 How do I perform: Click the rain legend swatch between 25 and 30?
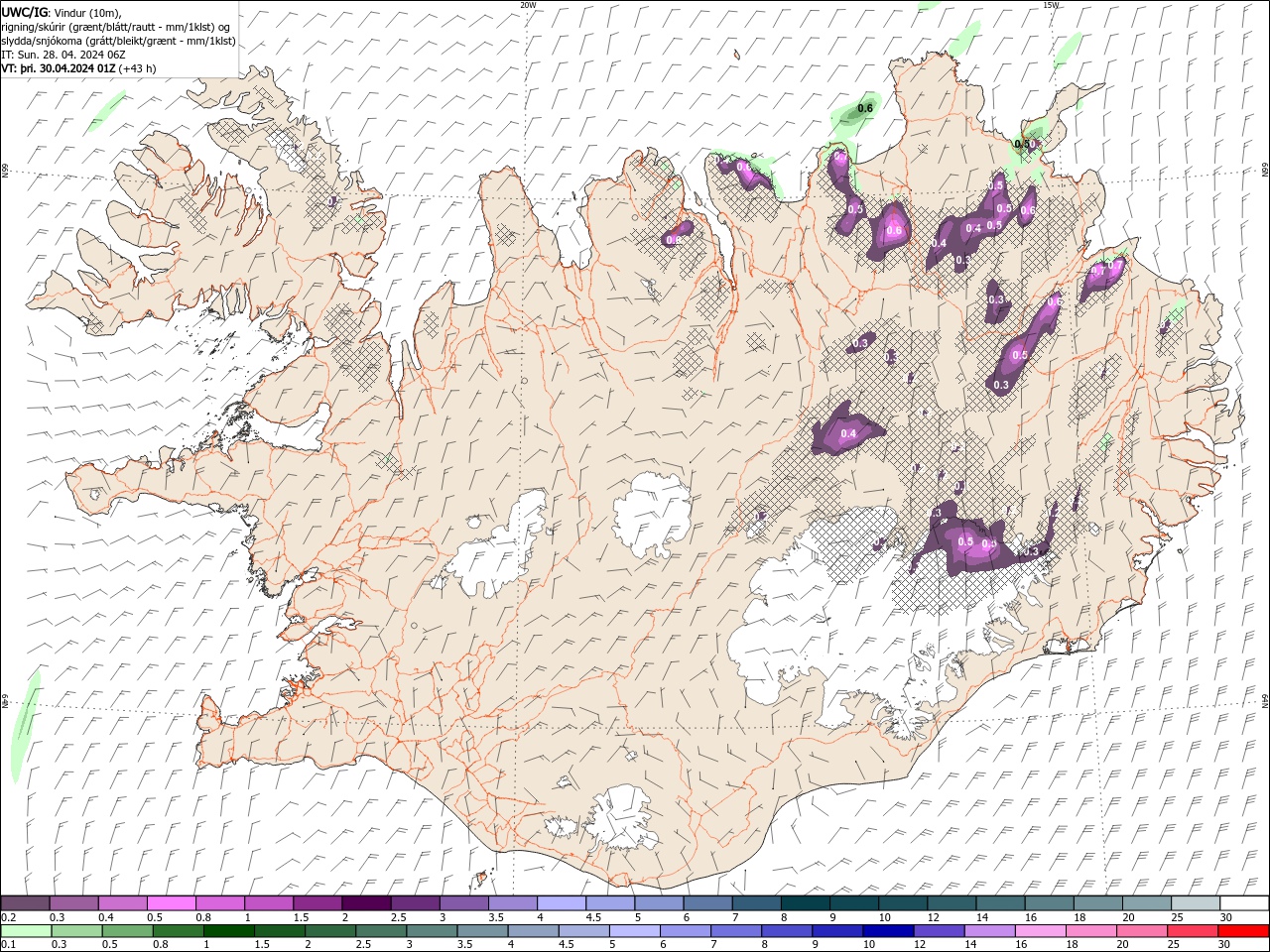[x=1191, y=931]
